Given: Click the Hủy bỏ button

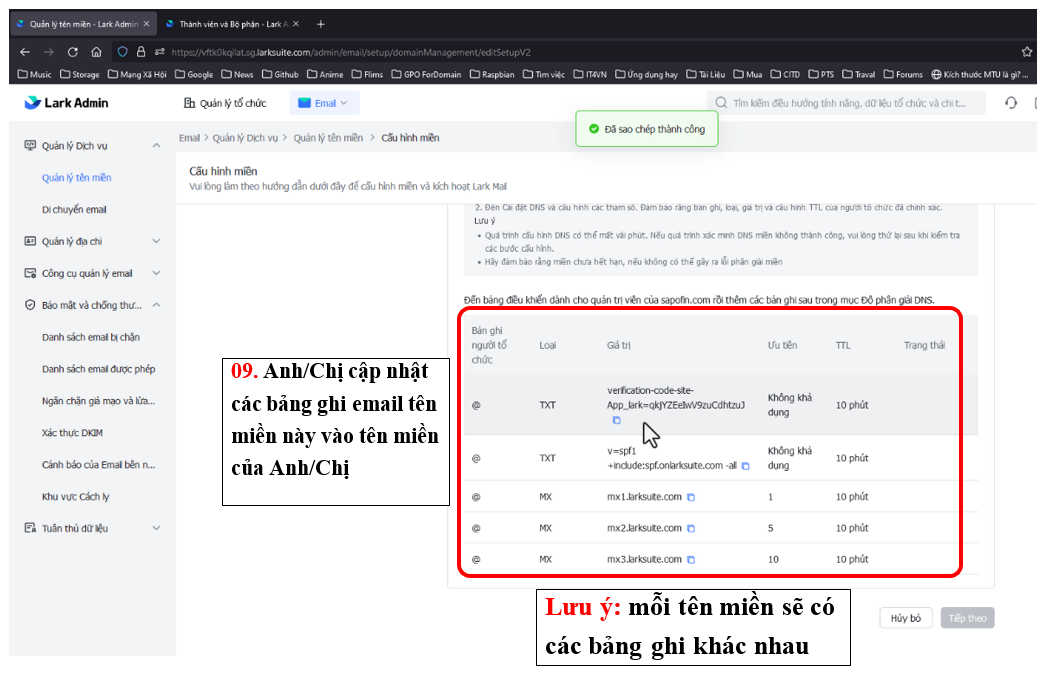Looking at the screenshot, I should 905,618.
